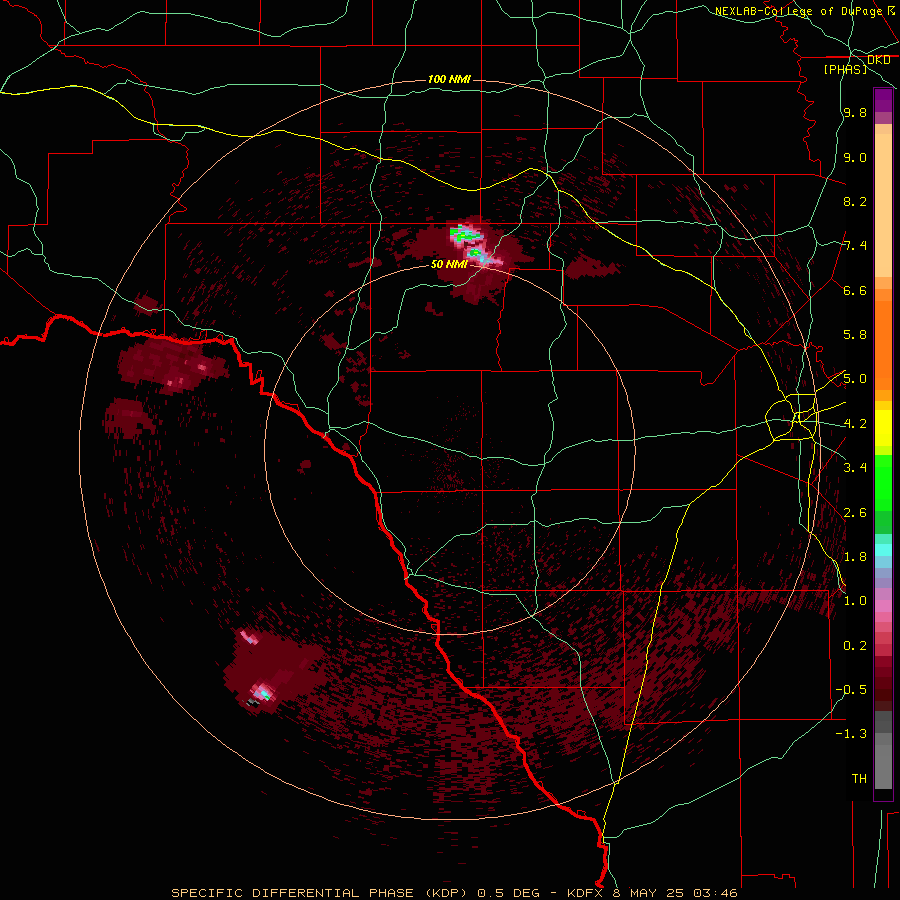Pick the yellow color band on the scale
The image size is (900, 900).
tap(883, 428)
